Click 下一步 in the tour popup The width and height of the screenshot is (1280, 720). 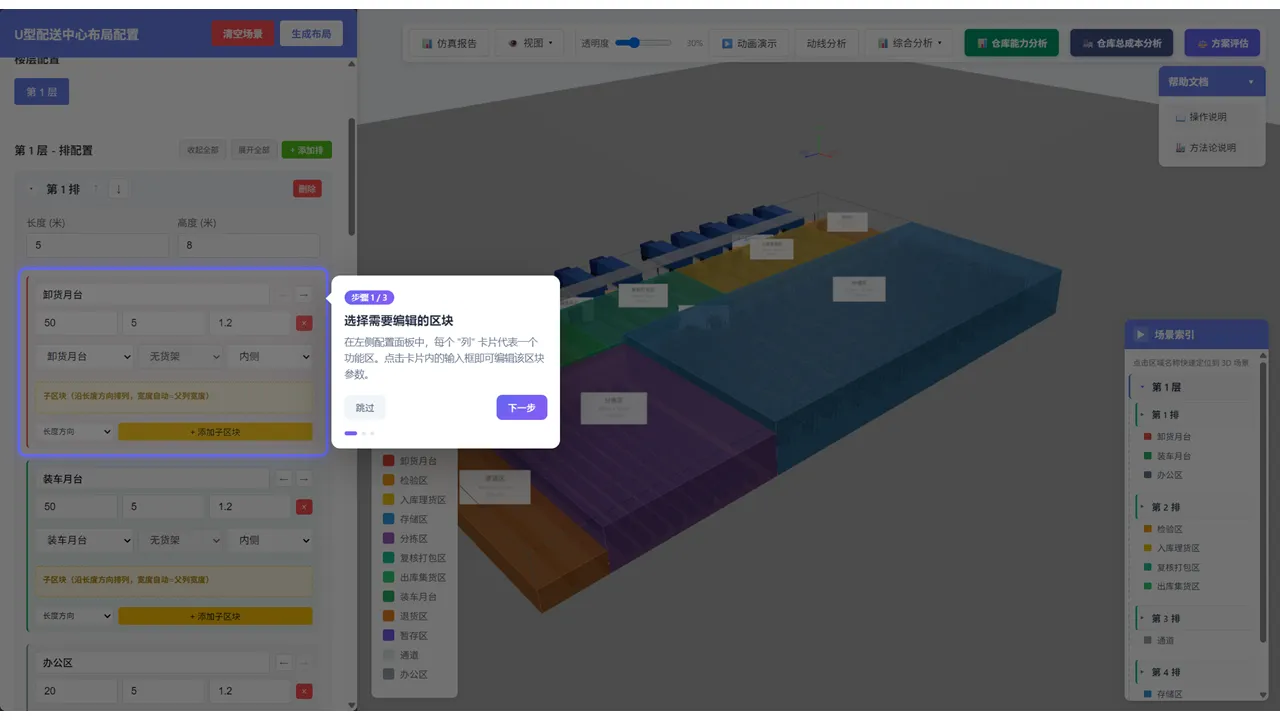point(522,407)
